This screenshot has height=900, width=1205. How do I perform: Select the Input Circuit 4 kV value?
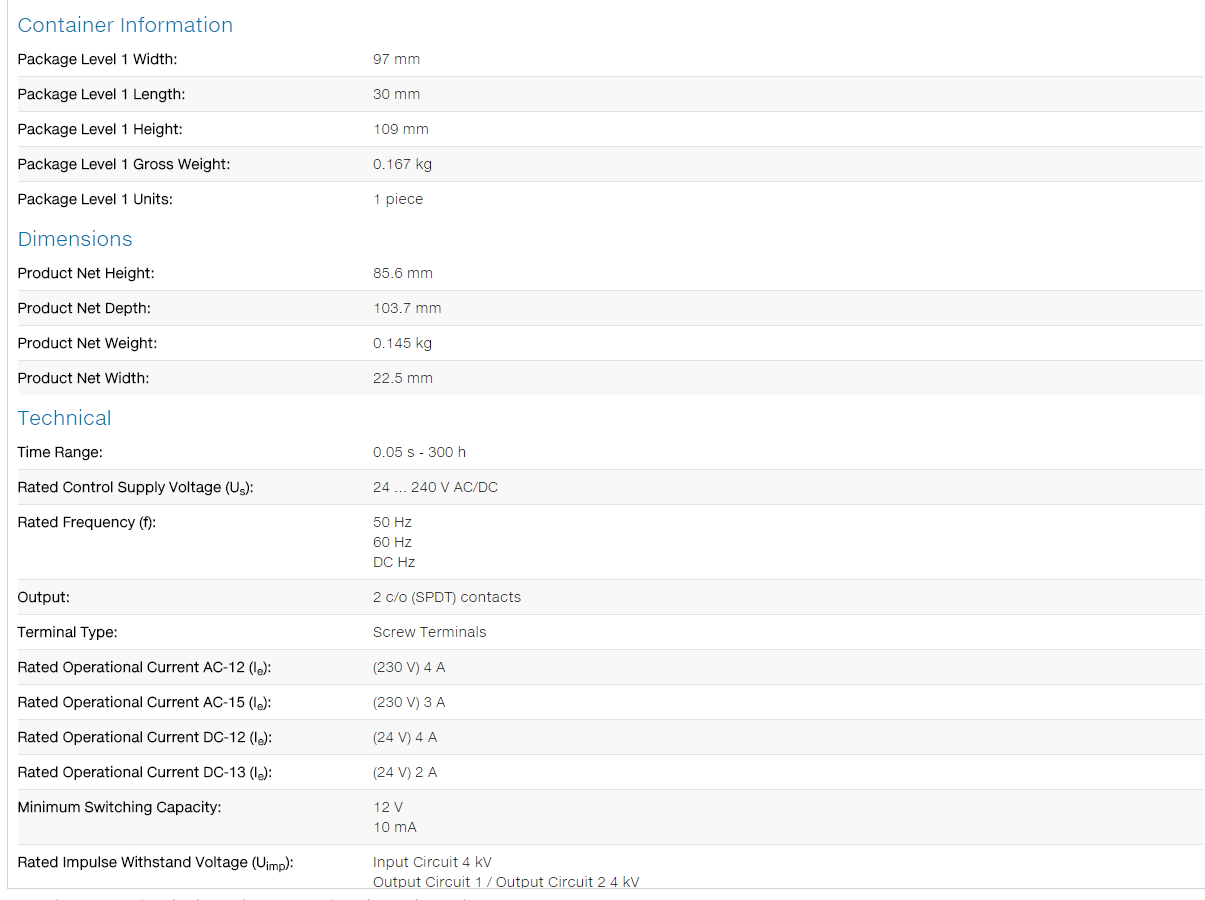click(432, 862)
